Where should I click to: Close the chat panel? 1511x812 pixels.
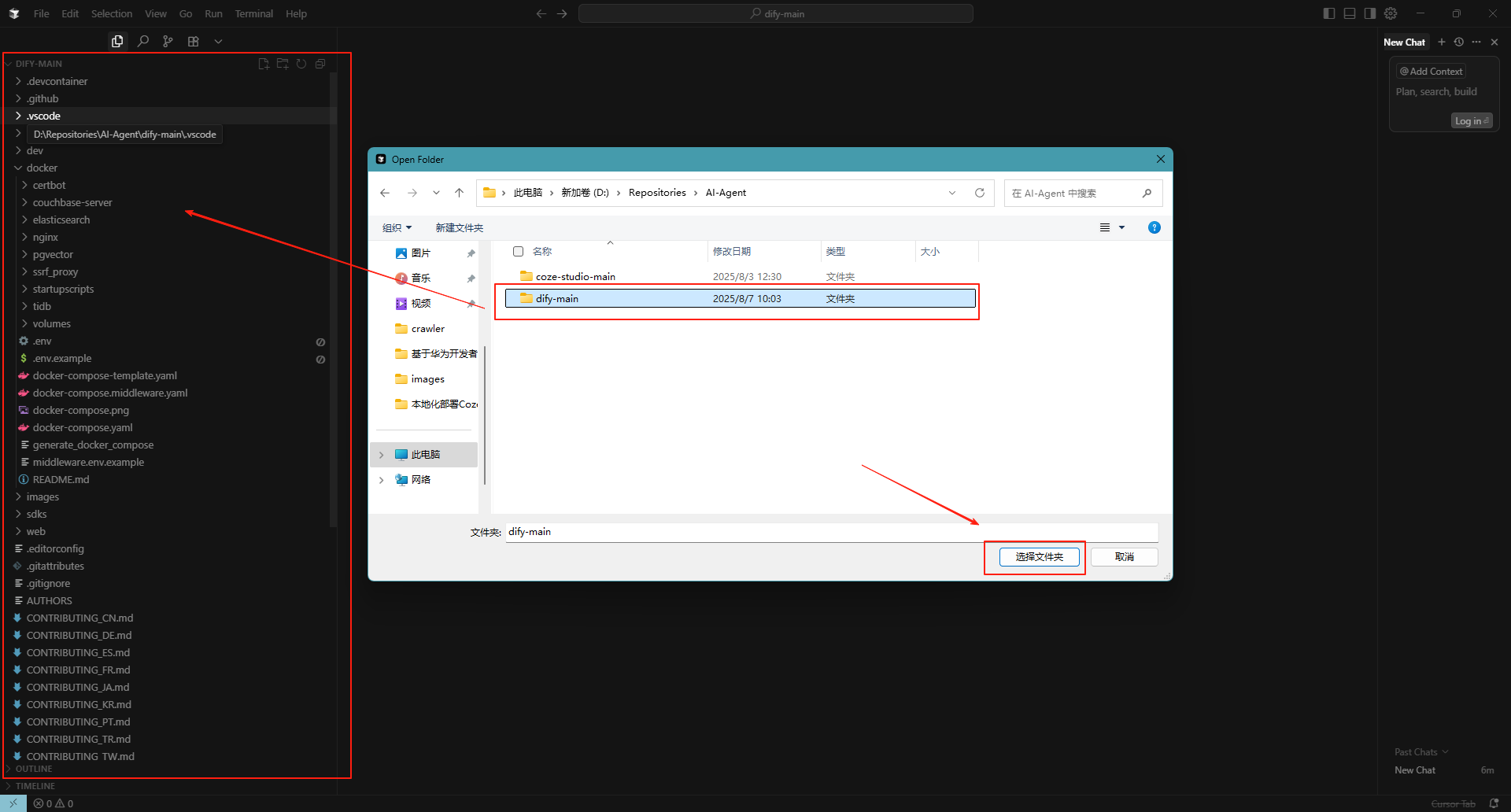pyautogui.click(x=1494, y=42)
